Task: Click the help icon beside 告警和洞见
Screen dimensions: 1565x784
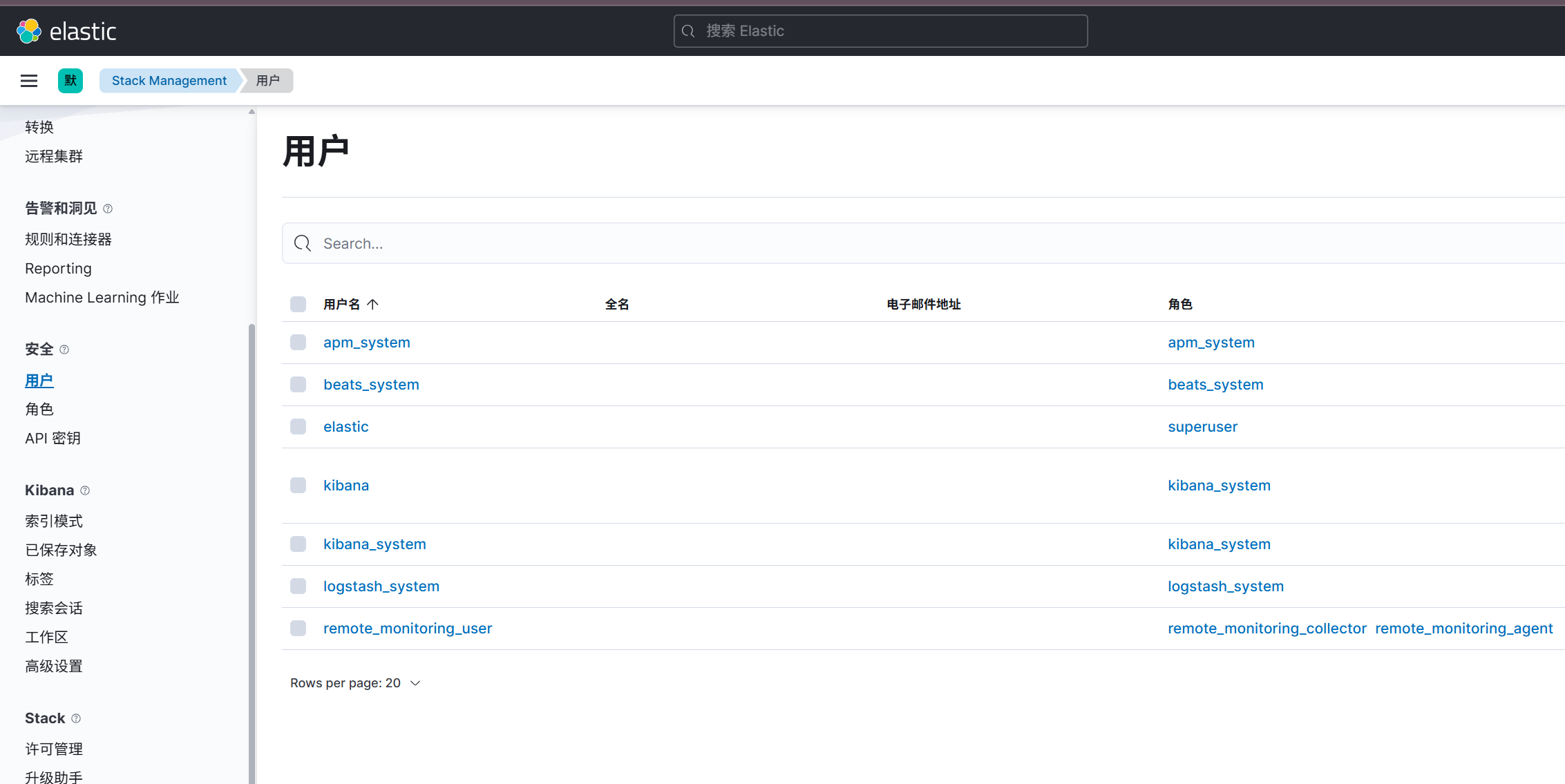Action: 108,209
